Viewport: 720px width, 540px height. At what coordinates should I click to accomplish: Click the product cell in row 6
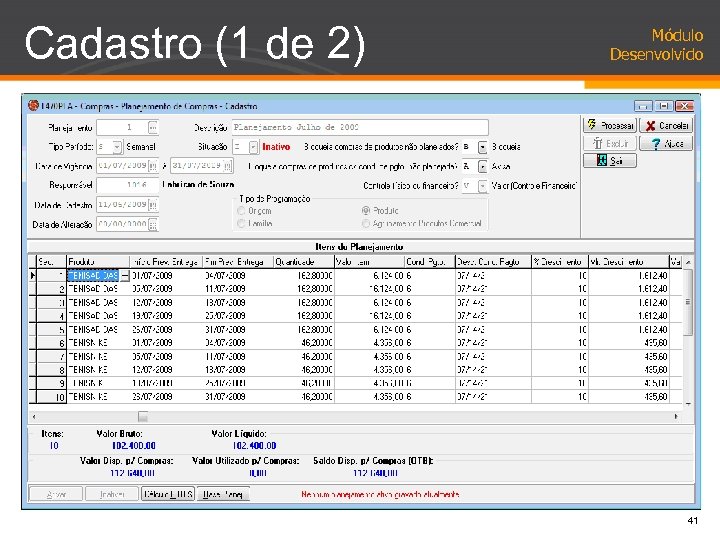[98, 343]
